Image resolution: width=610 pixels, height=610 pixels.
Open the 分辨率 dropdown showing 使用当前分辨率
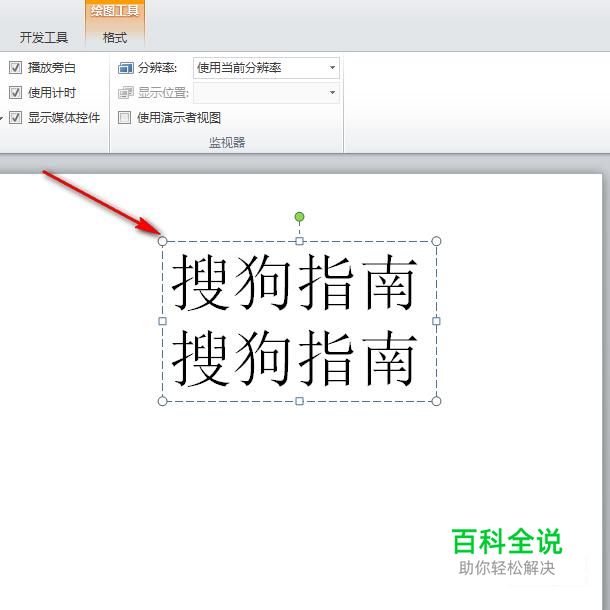point(266,68)
